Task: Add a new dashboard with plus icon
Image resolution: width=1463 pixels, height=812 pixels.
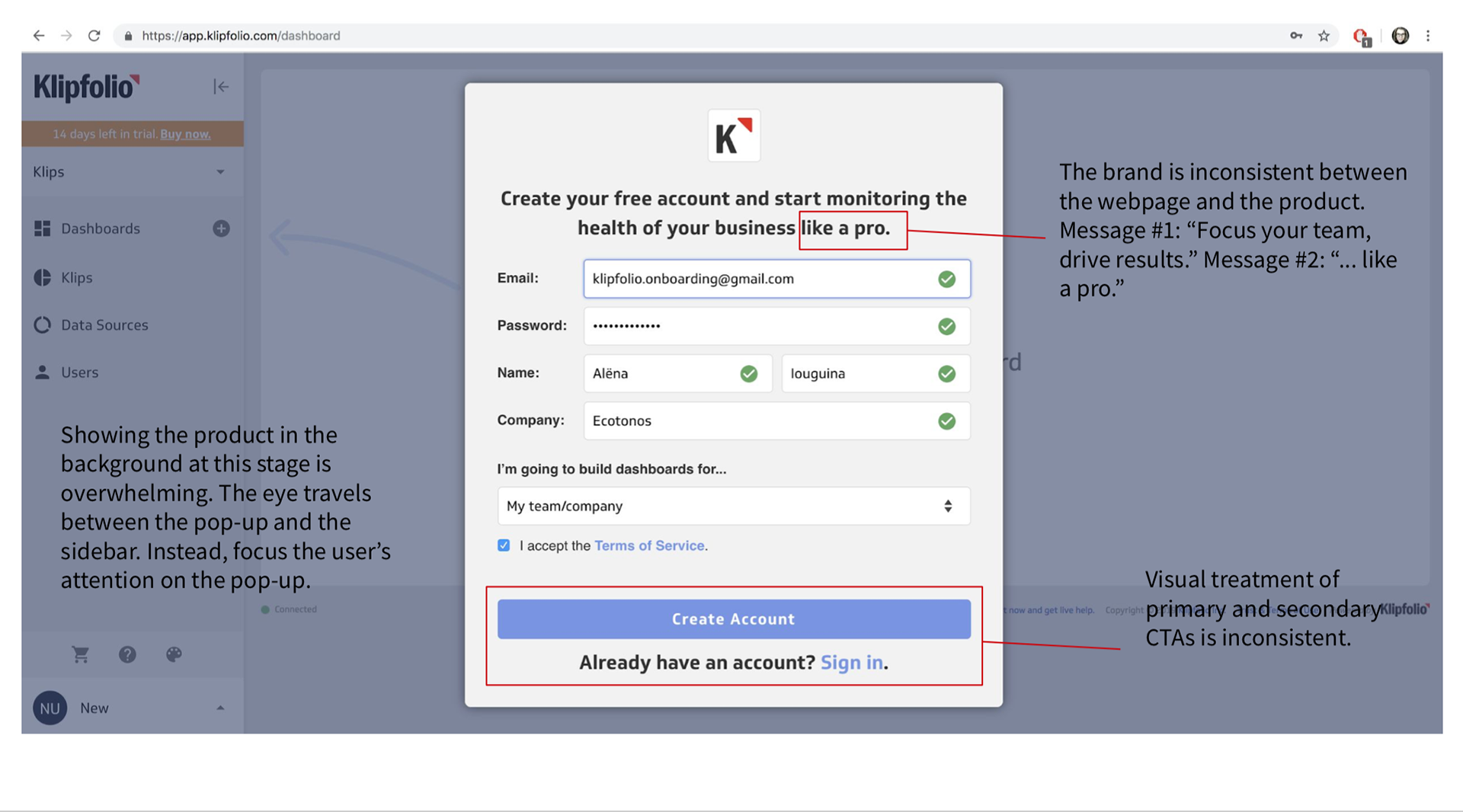Action: [x=221, y=229]
